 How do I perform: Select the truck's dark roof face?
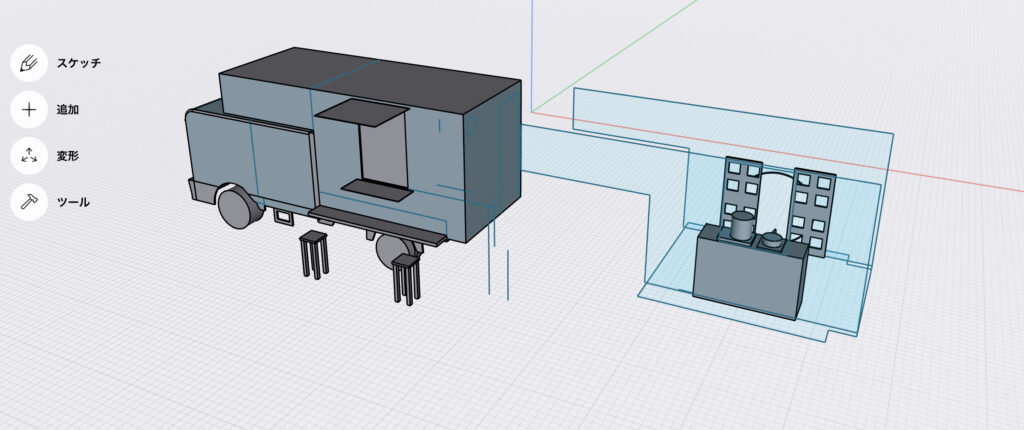click(x=370, y=75)
